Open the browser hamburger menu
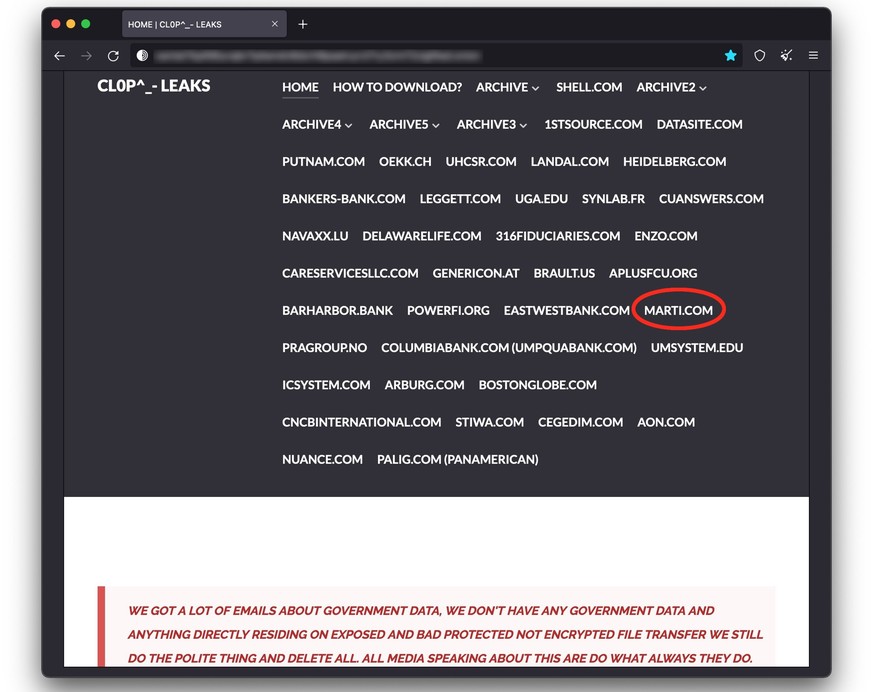 813,56
